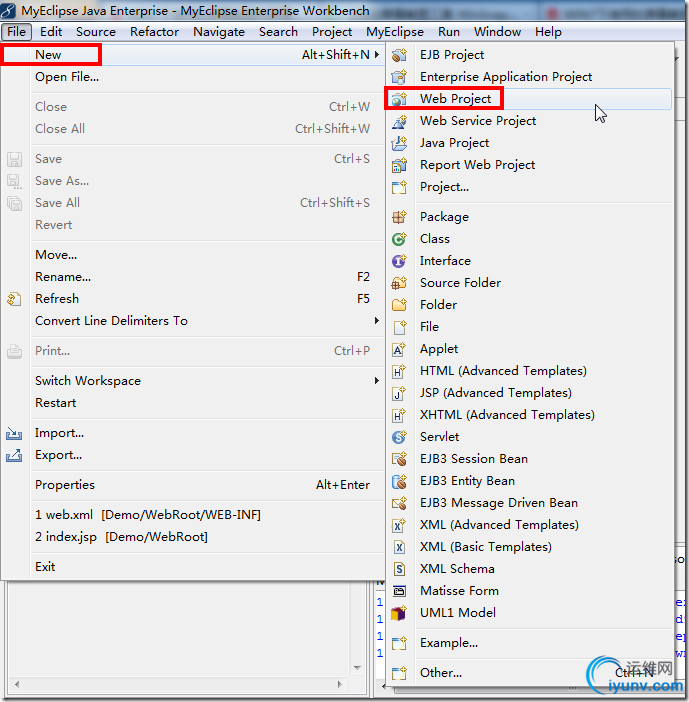Click the EJB3 Session Bean icon
689x702 pixels.
coord(399,458)
